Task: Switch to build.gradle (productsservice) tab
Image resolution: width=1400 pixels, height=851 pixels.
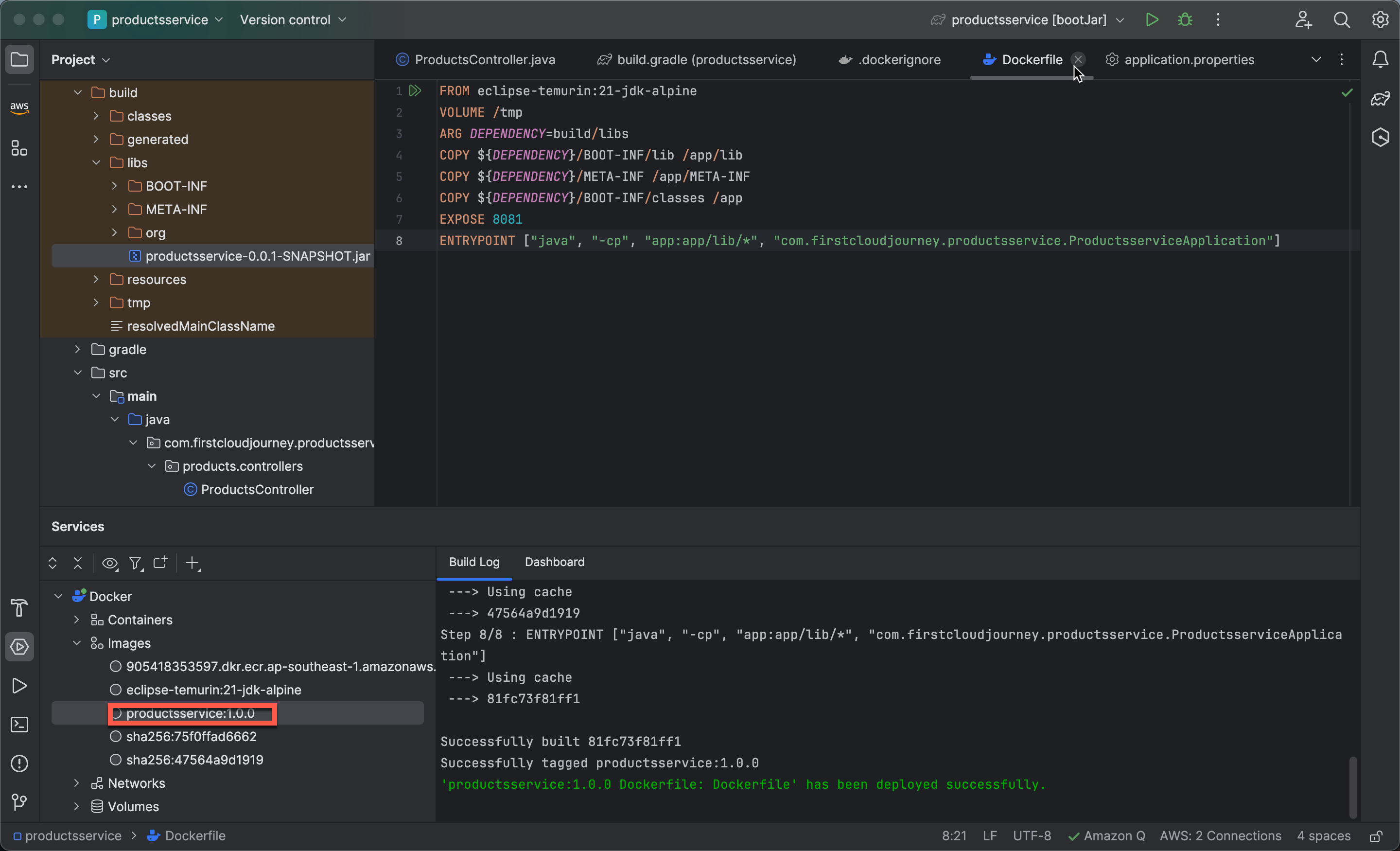Action: point(697,60)
